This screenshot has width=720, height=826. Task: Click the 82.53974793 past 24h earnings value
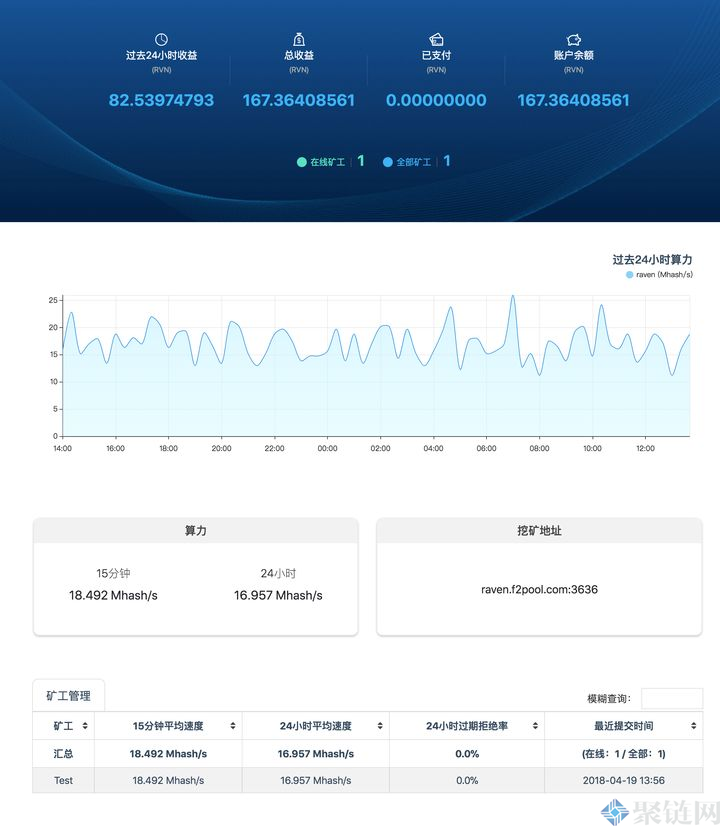click(x=161, y=100)
